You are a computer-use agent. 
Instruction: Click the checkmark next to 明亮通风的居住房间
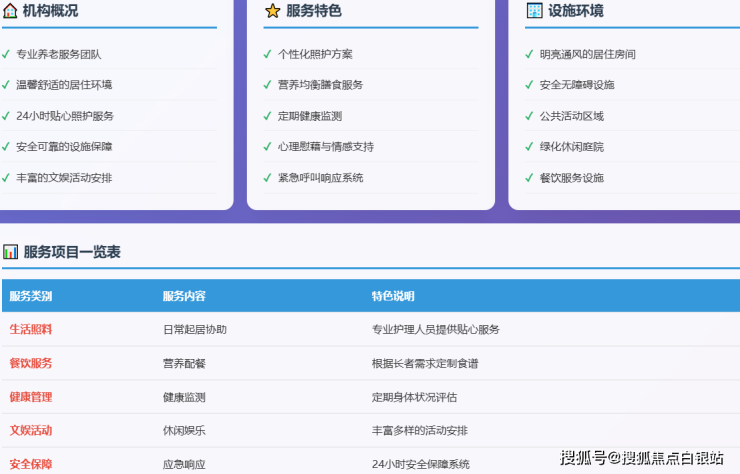click(529, 54)
